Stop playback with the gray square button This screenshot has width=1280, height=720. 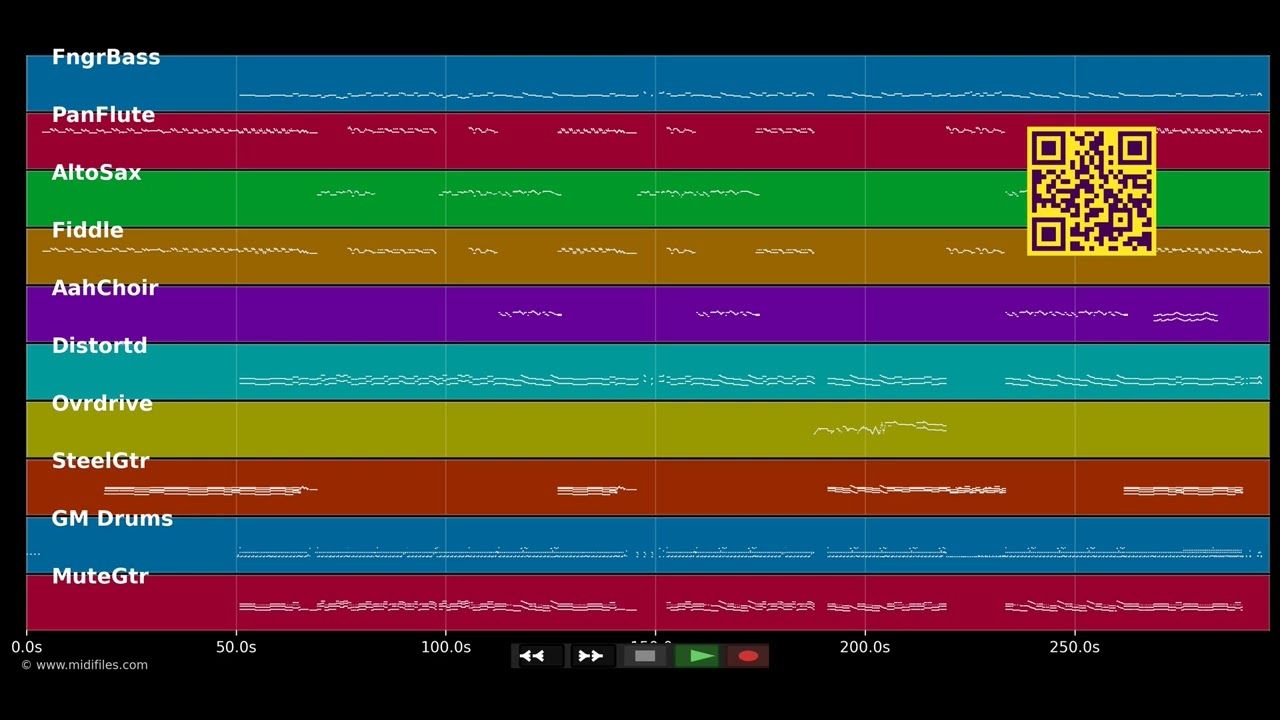(645, 656)
